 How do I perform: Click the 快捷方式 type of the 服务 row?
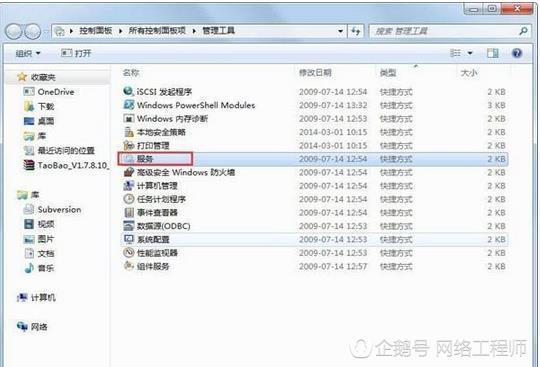[396, 159]
